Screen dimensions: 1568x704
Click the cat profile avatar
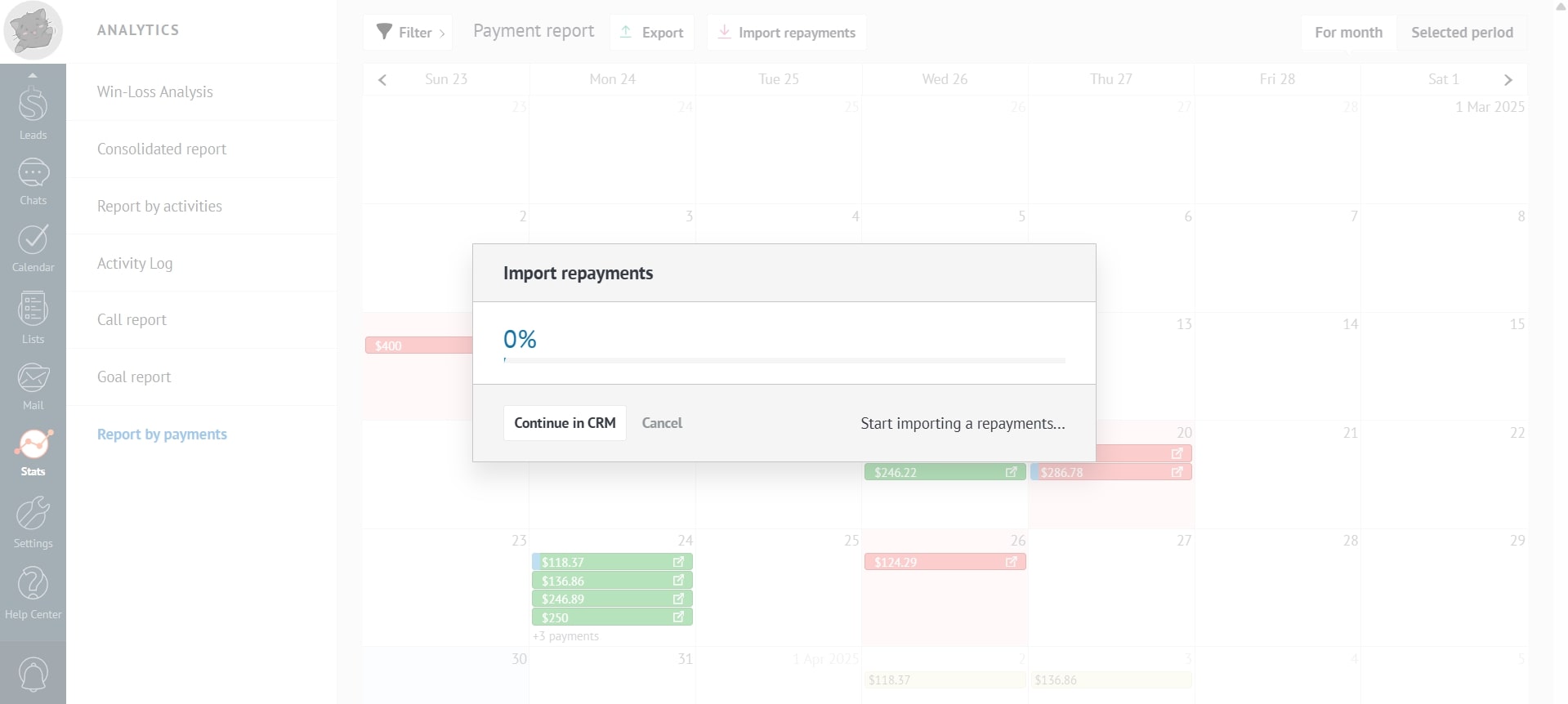tap(33, 31)
